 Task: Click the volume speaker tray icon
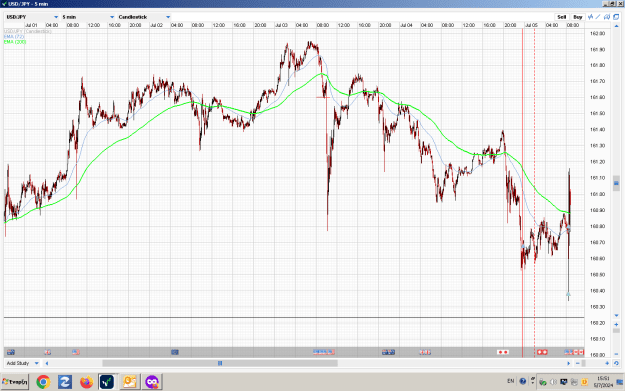click(x=553, y=382)
